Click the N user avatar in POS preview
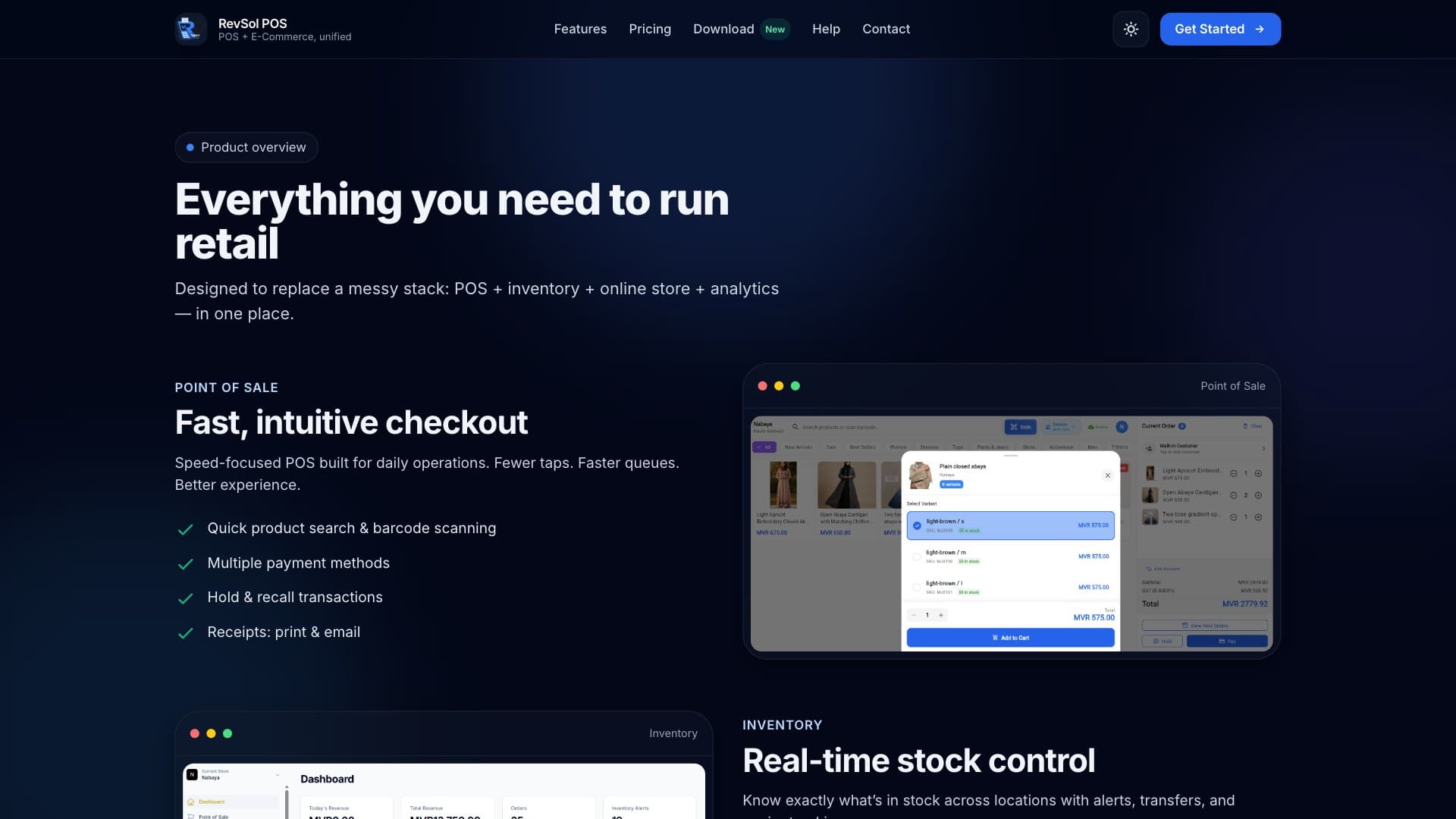This screenshot has height=819, width=1456. click(1122, 427)
